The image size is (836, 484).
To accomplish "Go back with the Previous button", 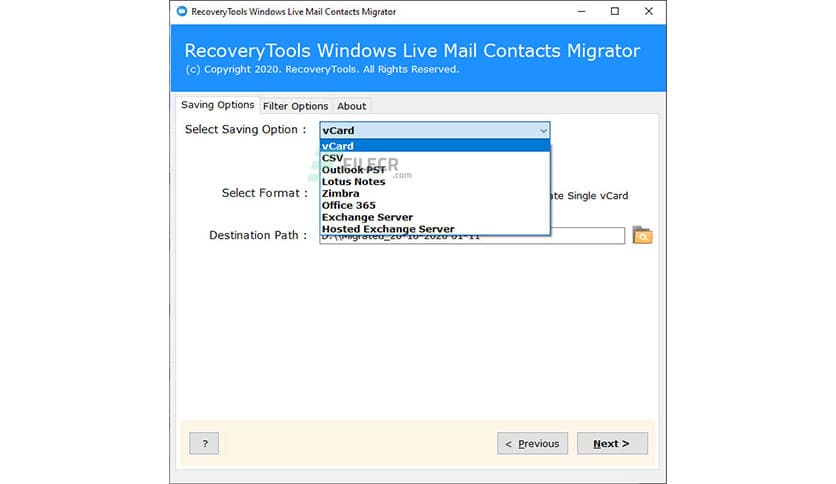I will point(533,443).
